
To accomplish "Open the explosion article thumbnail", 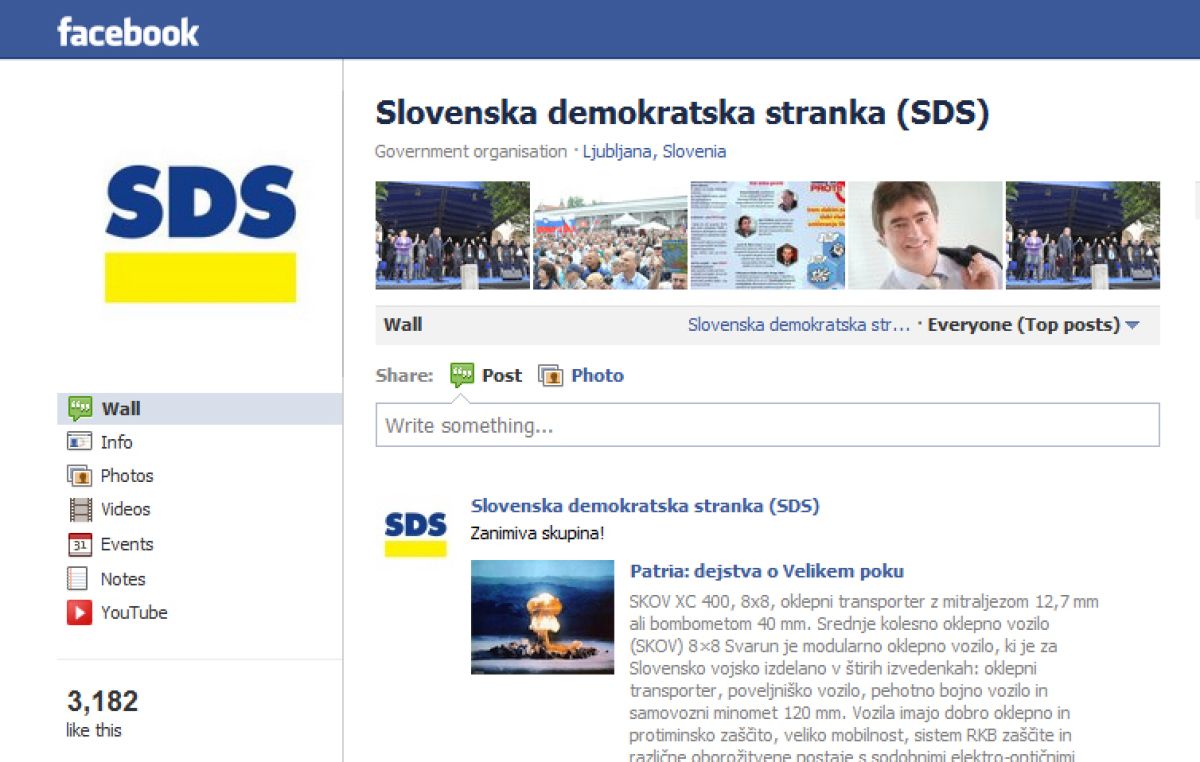I will (x=542, y=617).
